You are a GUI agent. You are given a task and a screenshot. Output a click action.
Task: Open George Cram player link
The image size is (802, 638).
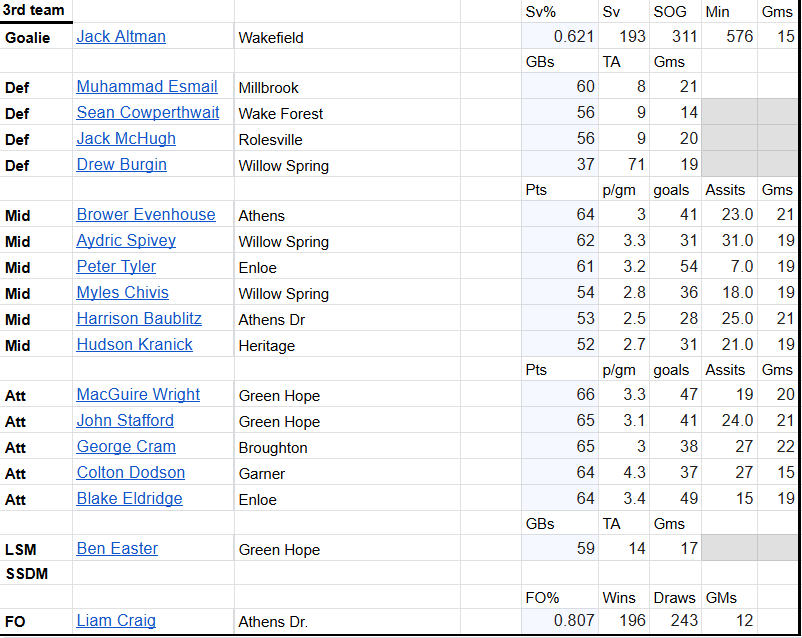126,447
